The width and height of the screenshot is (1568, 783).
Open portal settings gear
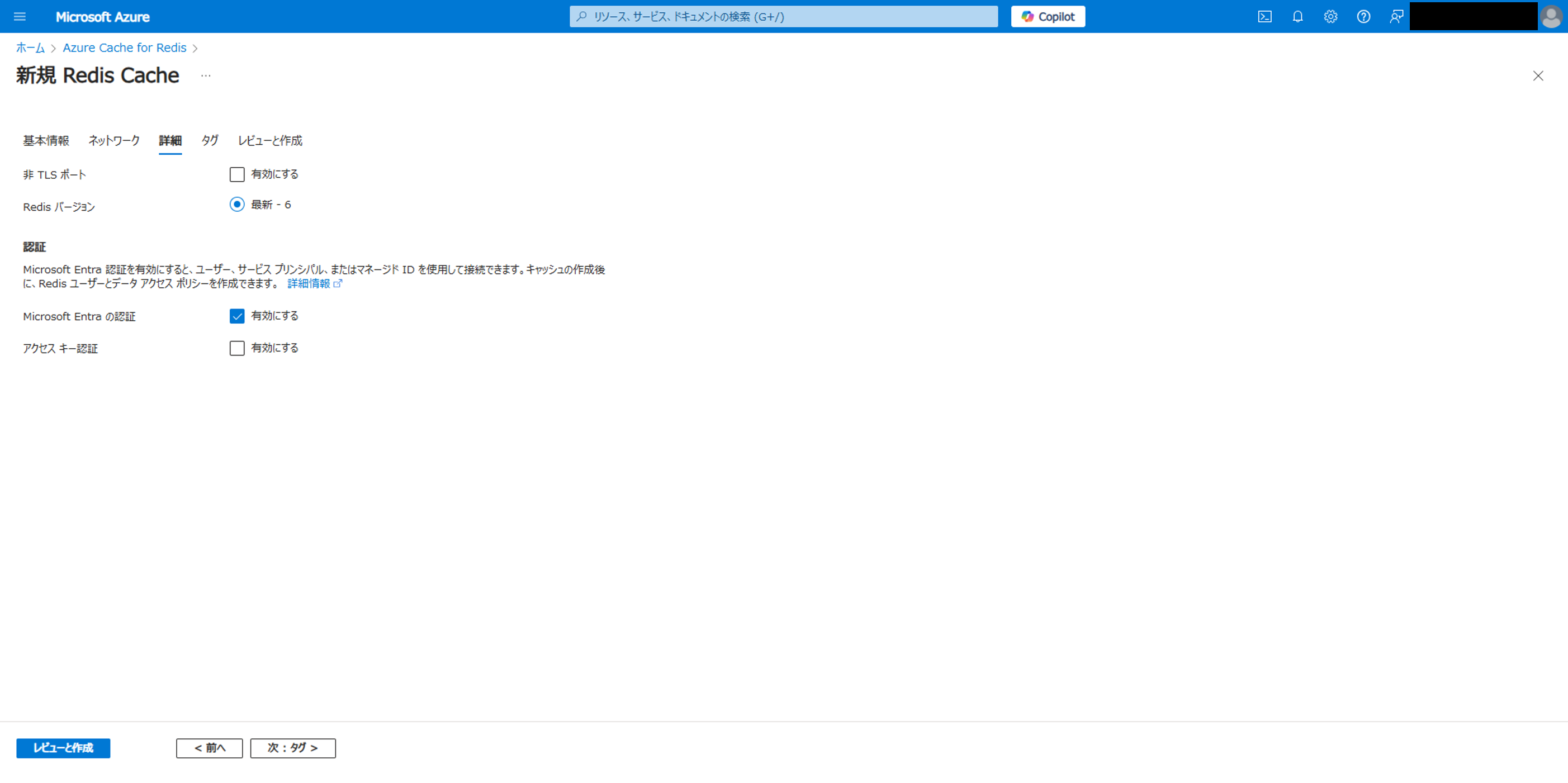coord(1330,16)
